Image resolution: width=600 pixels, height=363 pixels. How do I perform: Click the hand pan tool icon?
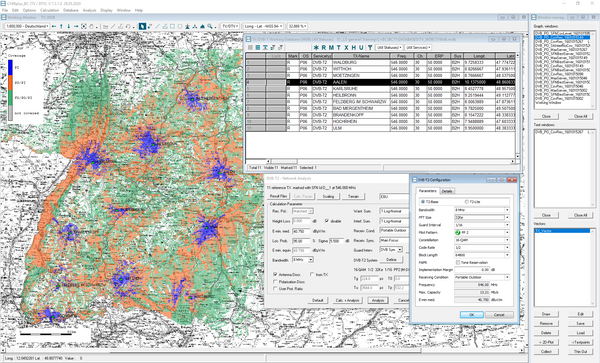click(x=91, y=26)
